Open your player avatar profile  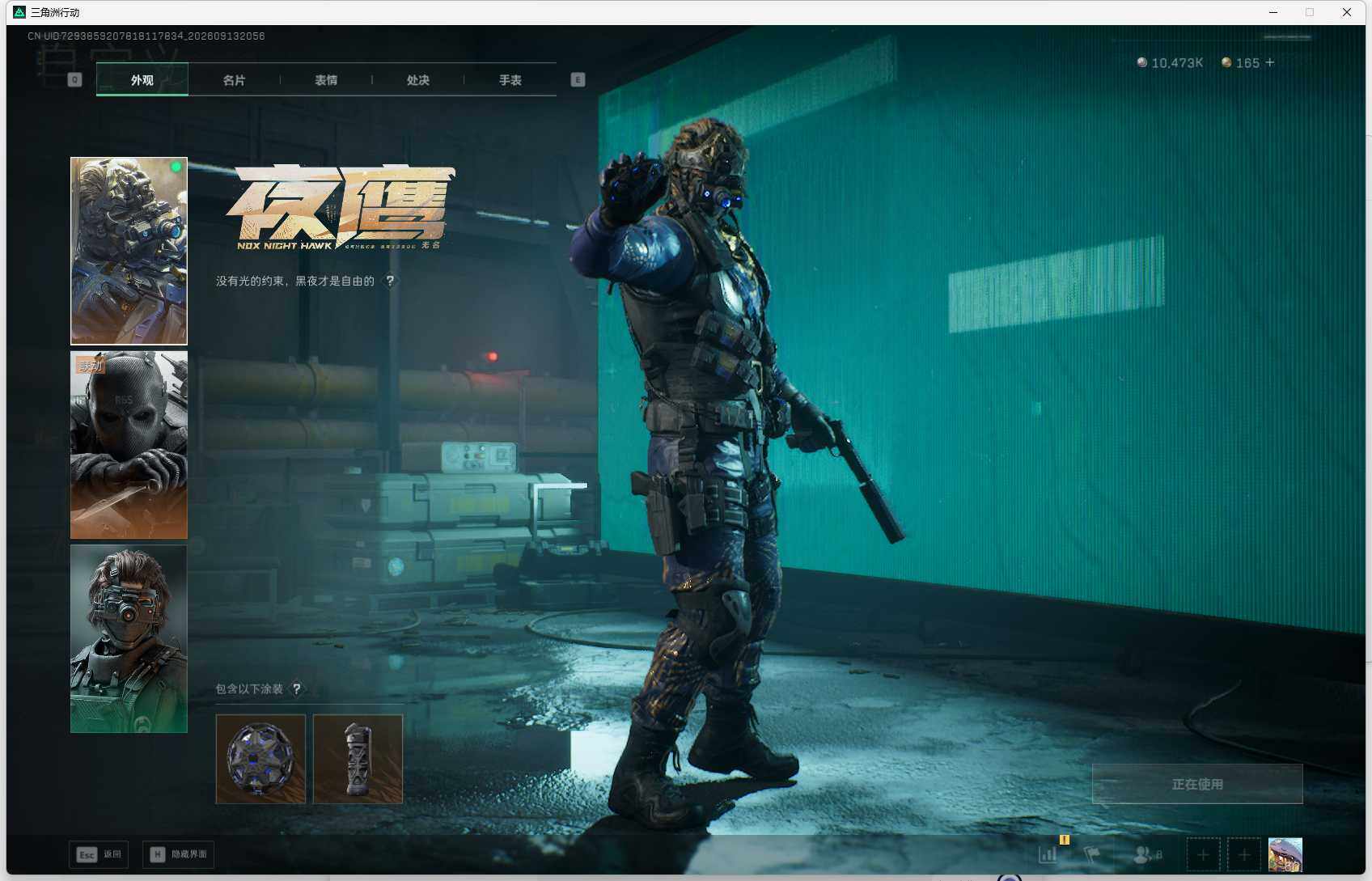point(1285,854)
